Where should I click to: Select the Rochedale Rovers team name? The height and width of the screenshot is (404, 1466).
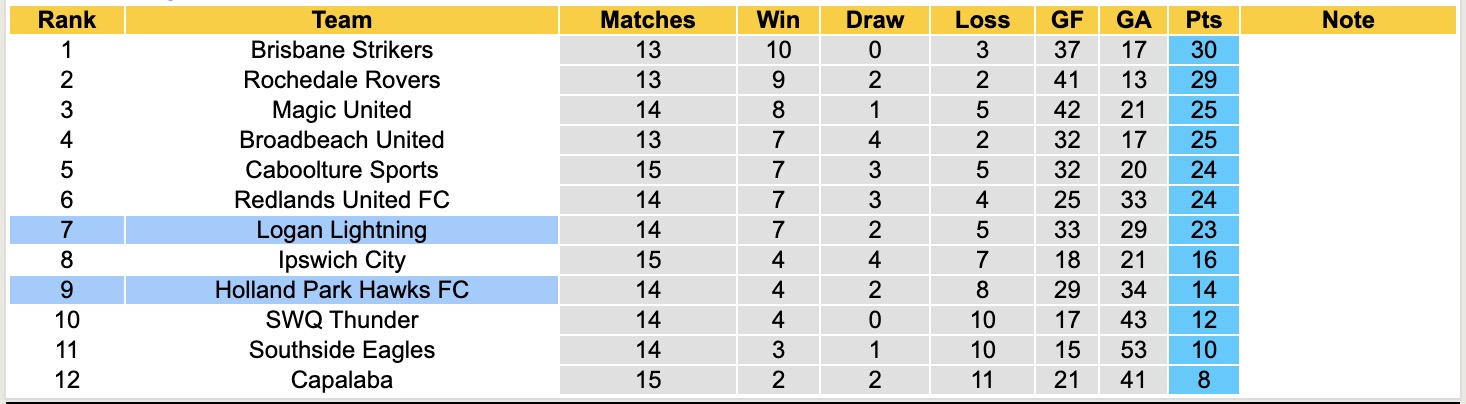coord(341,80)
